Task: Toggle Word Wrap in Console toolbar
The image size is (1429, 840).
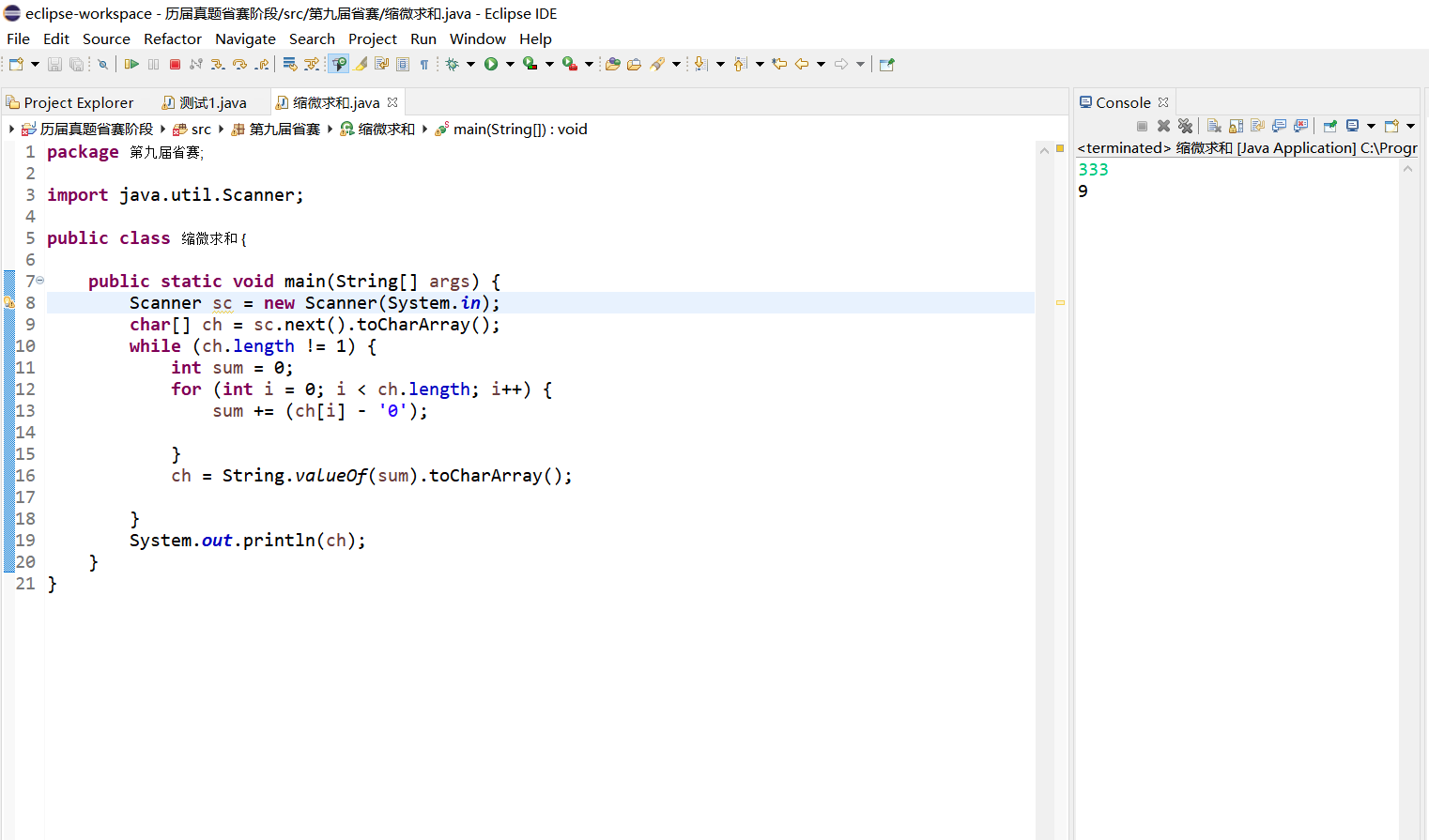Action: pyautogui.click(x=1257, y=126)
